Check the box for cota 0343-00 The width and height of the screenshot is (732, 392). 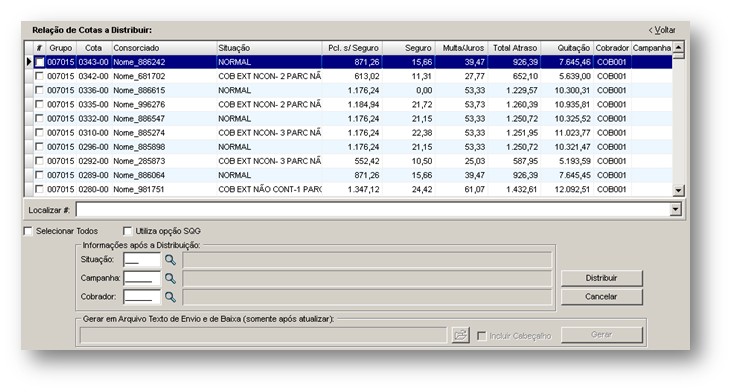pos(40,62)
